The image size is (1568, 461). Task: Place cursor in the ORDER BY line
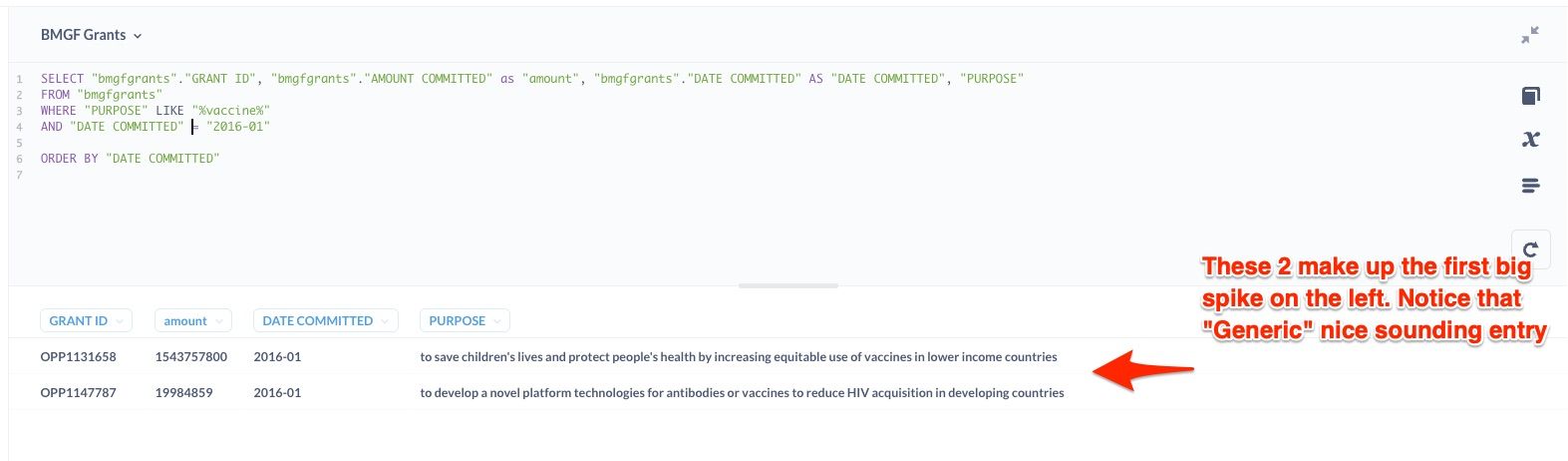tap(130, 159)
